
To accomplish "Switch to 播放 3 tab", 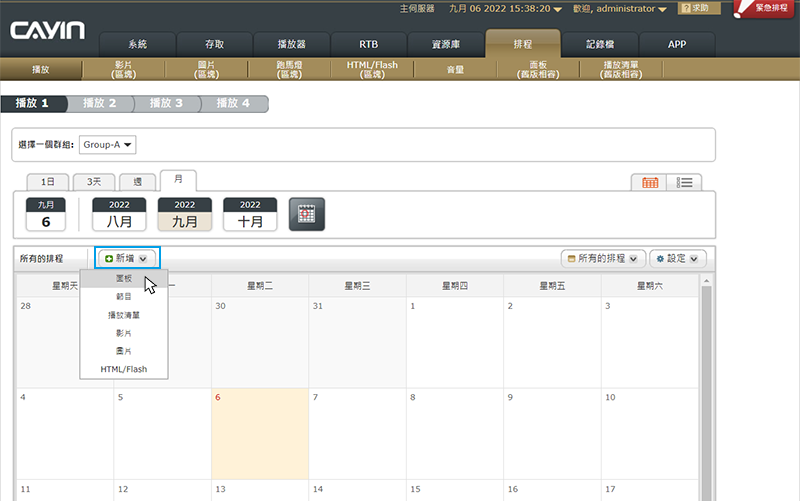I will (x=167, y=104).
